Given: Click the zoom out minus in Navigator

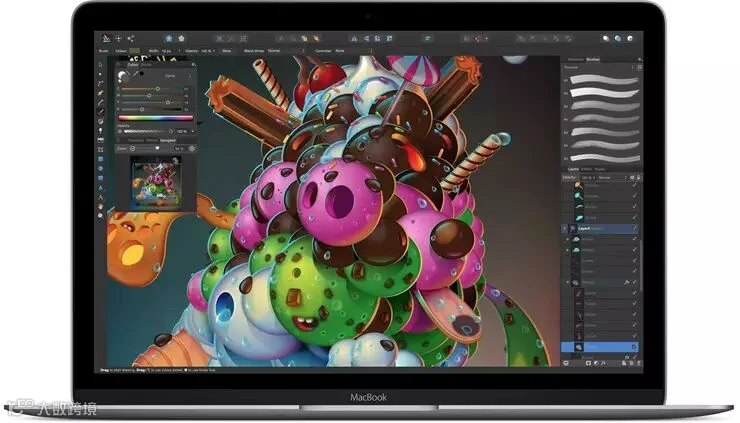Looking at the screenshot, I should (x=132, y=148).
